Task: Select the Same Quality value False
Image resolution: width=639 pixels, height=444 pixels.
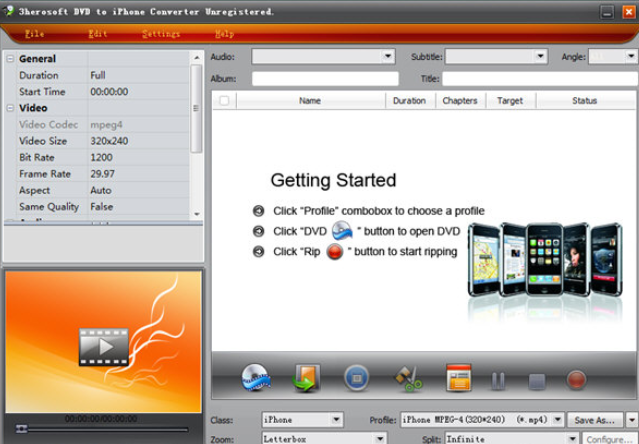Action: [x=102, y=207]
